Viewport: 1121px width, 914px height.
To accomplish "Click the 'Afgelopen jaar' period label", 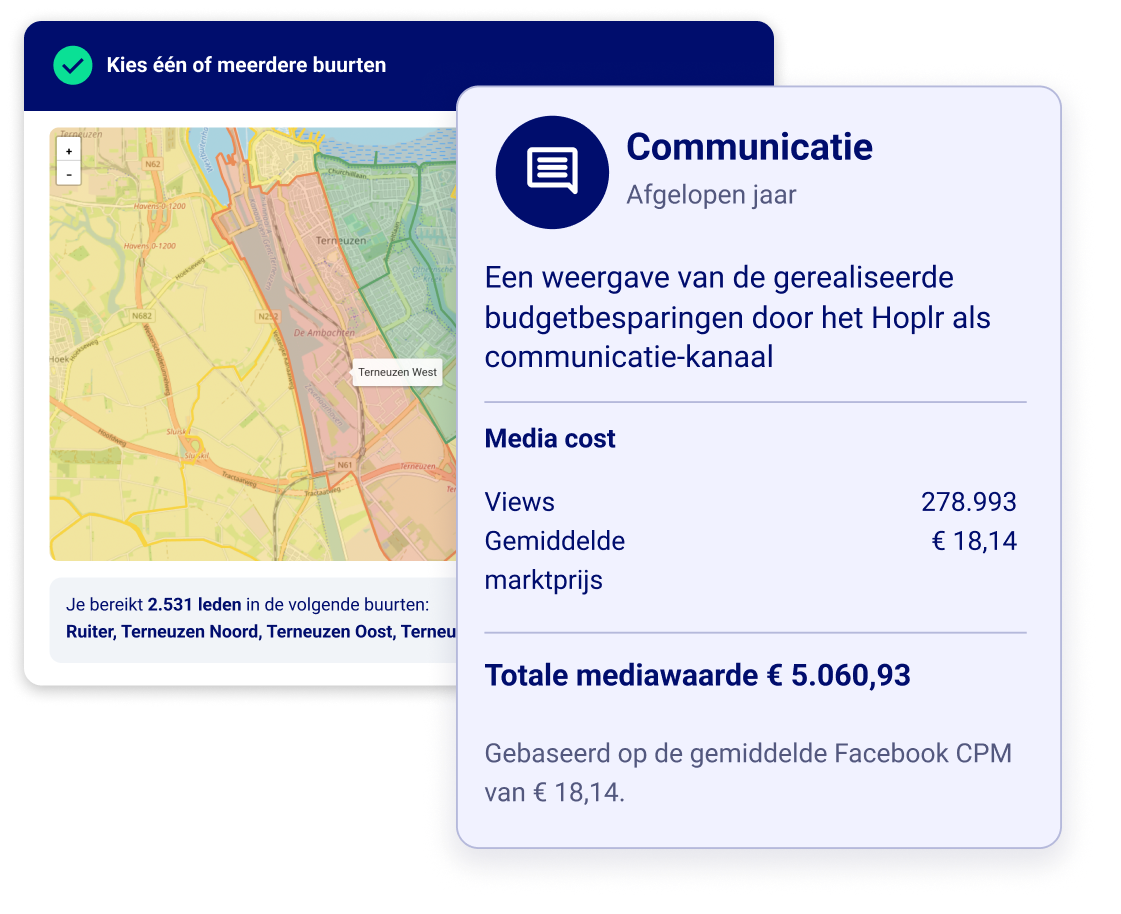I will point(711,194).
